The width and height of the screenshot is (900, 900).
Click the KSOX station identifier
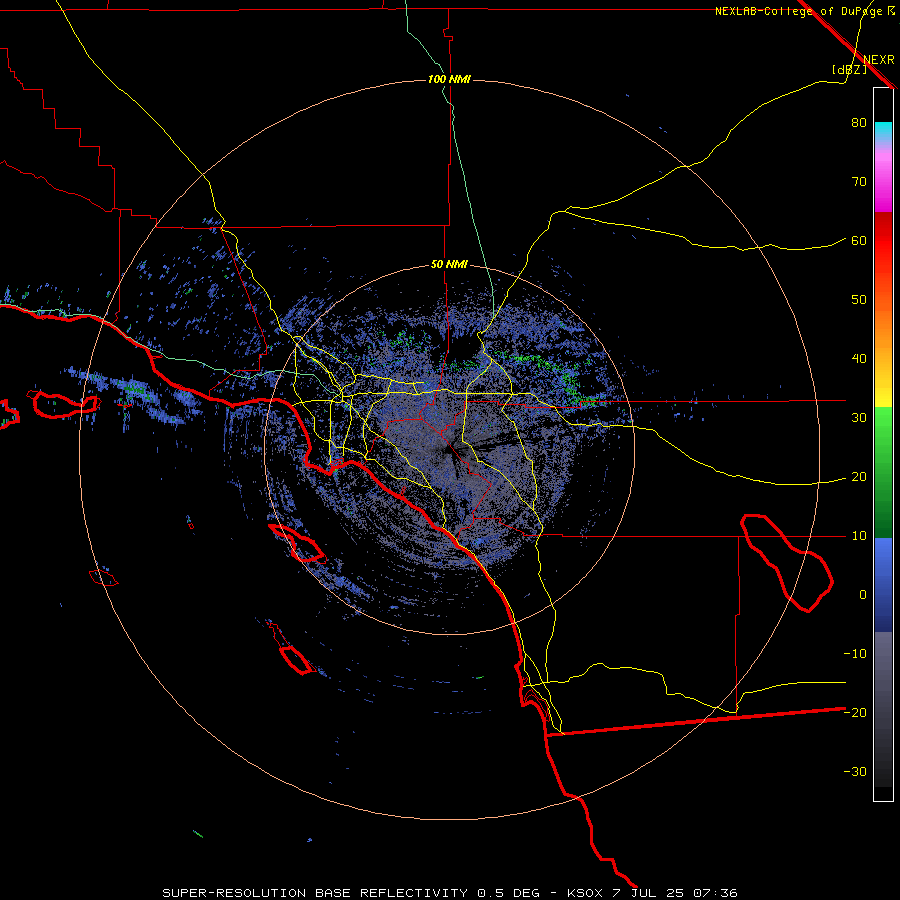[x=583, y=893]
